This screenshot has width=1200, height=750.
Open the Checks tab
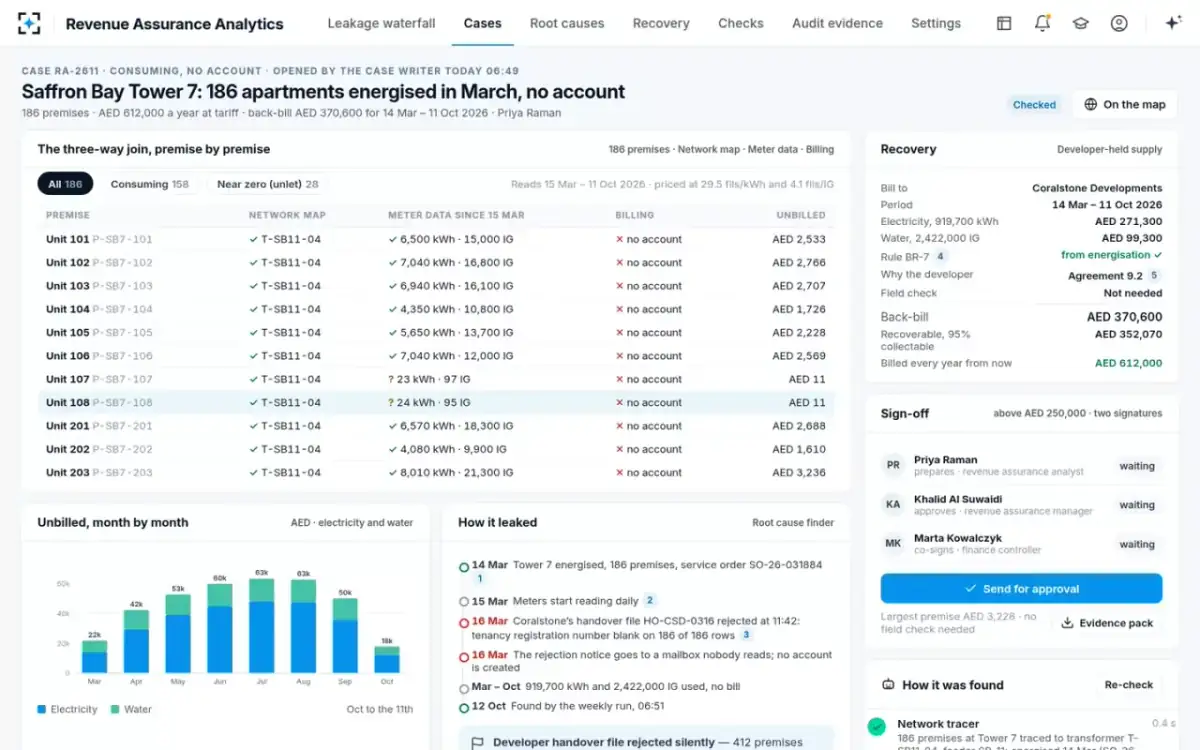pyautogui.click(x=741, y=23)
